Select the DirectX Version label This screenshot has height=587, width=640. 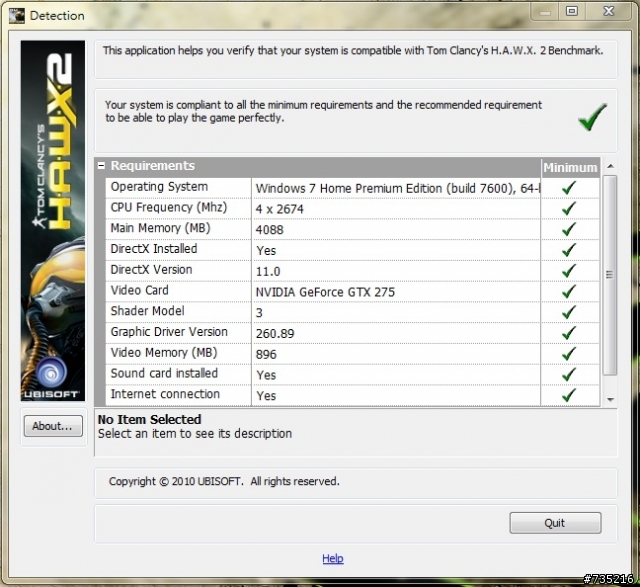pyautogui.click(x=151, y=269)
